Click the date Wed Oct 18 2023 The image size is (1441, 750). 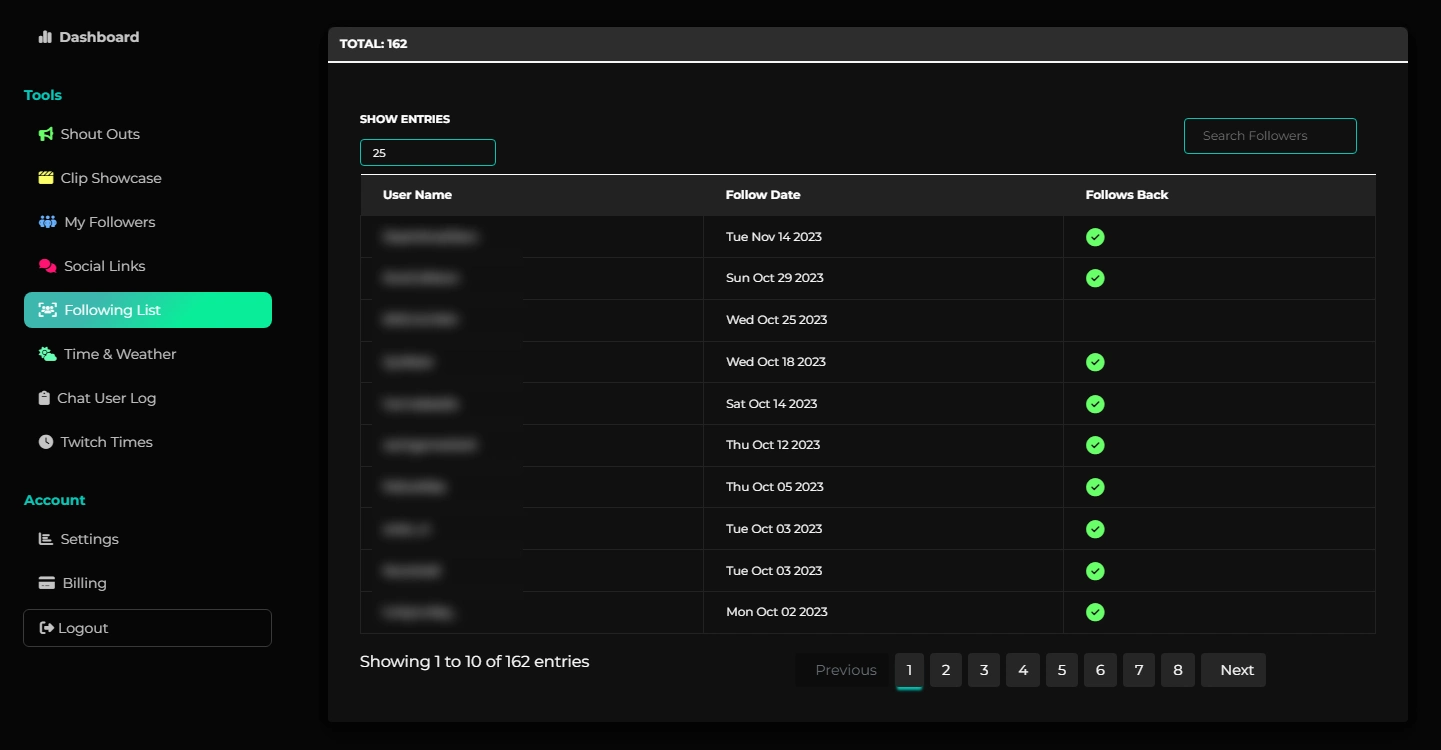coord(776,362)
